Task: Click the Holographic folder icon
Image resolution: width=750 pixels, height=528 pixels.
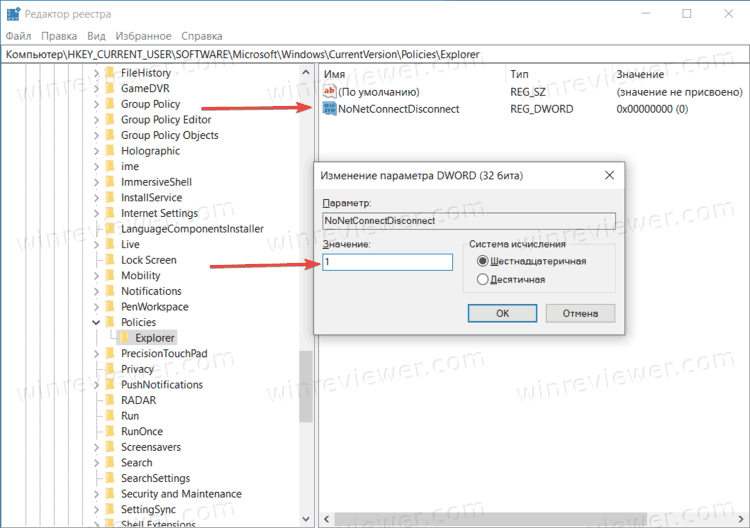Action: click(110, 151)
